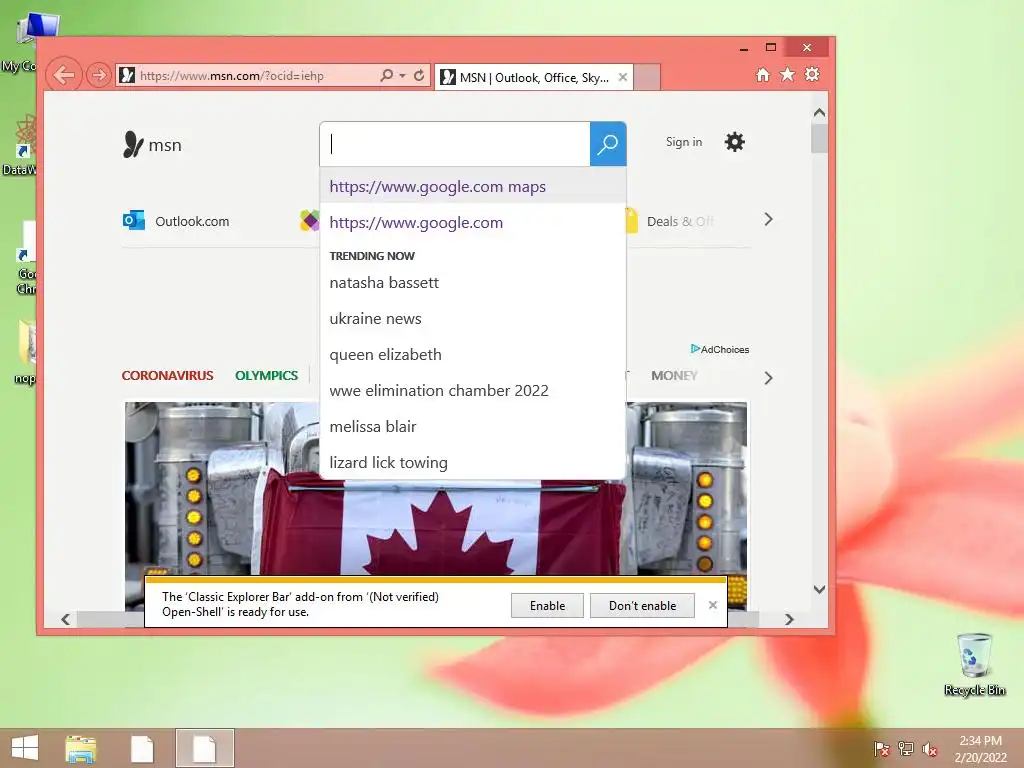Click the Outlook icon in shortcuts row

coord(134,221)
